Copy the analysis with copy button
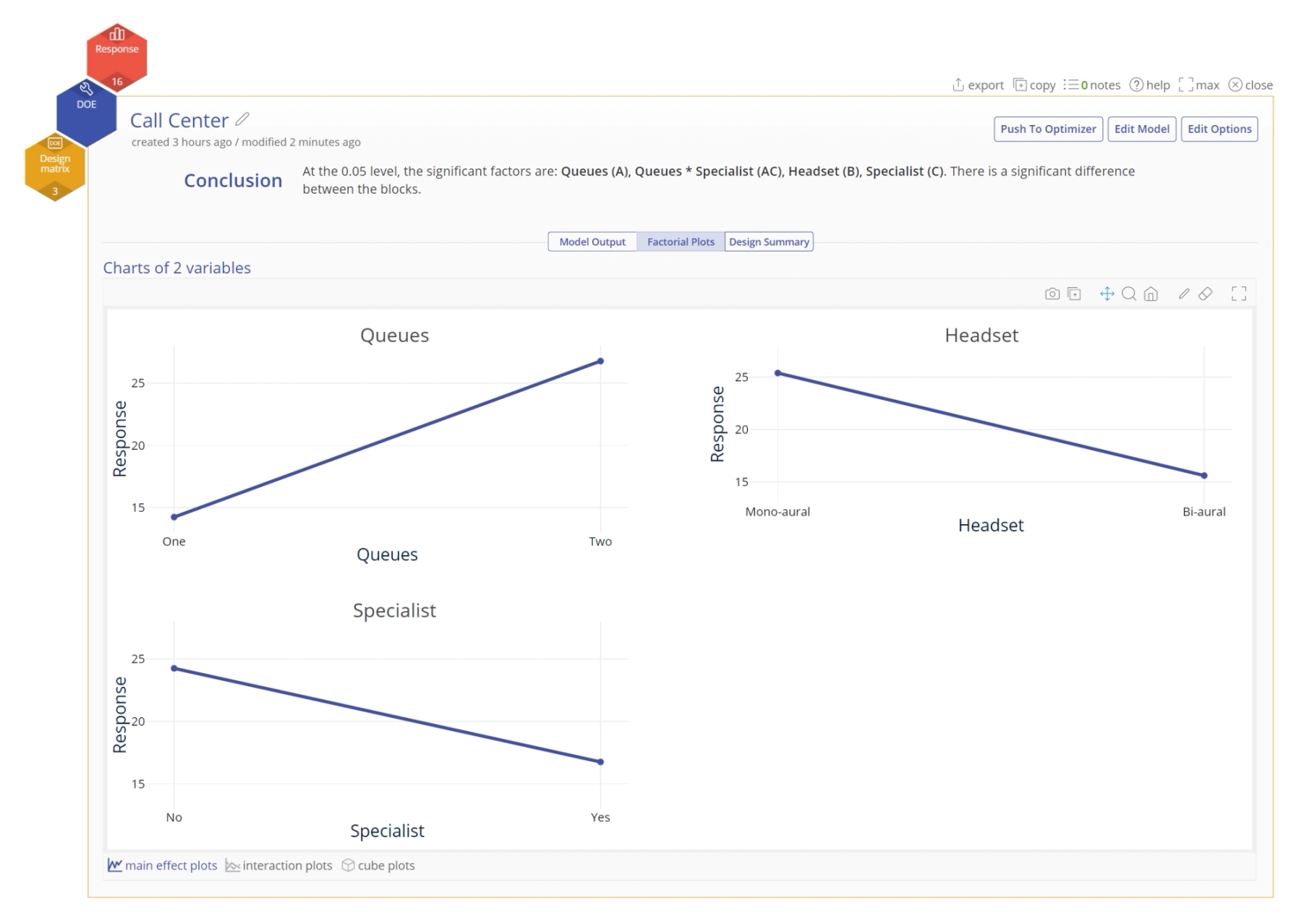The image size is (1296, 924). pyautogui.click(x=1034, y=85)
